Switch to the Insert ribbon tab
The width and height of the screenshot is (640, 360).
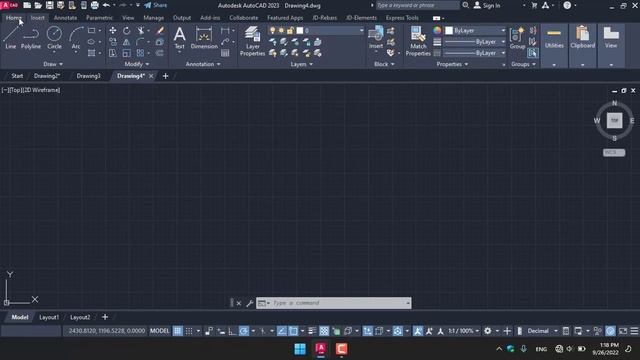point(38,18)
